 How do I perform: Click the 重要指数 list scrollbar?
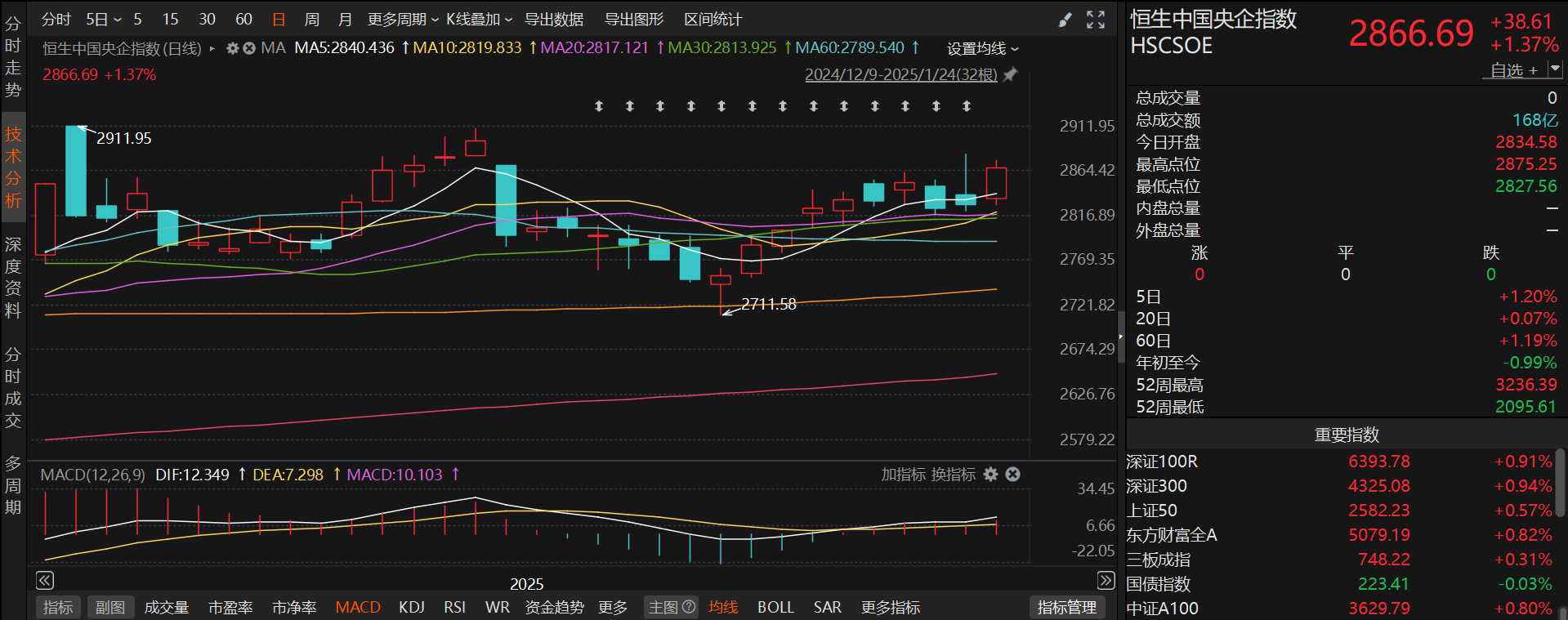(1561, 482)
